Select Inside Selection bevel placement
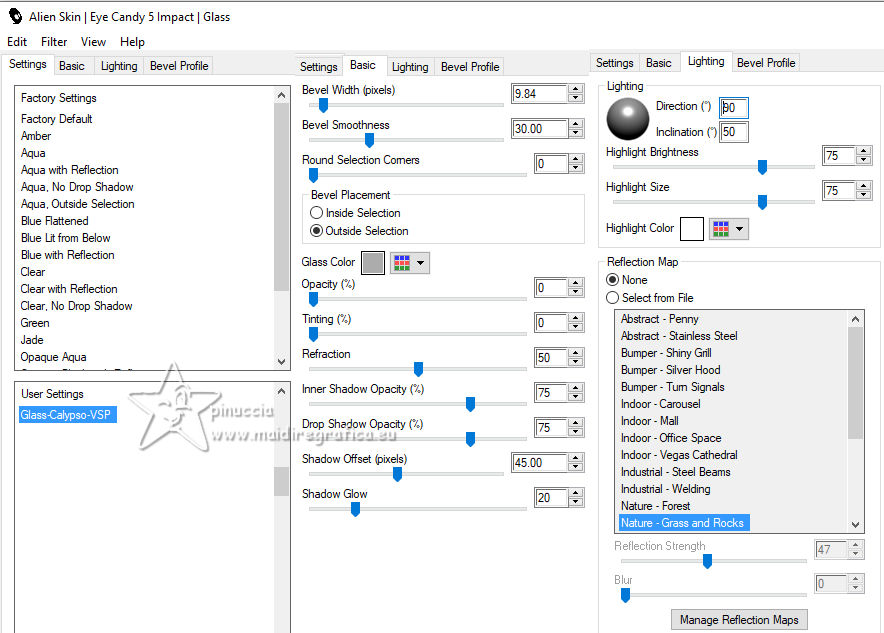Screen dimensions: 884x633 (316, 213)
